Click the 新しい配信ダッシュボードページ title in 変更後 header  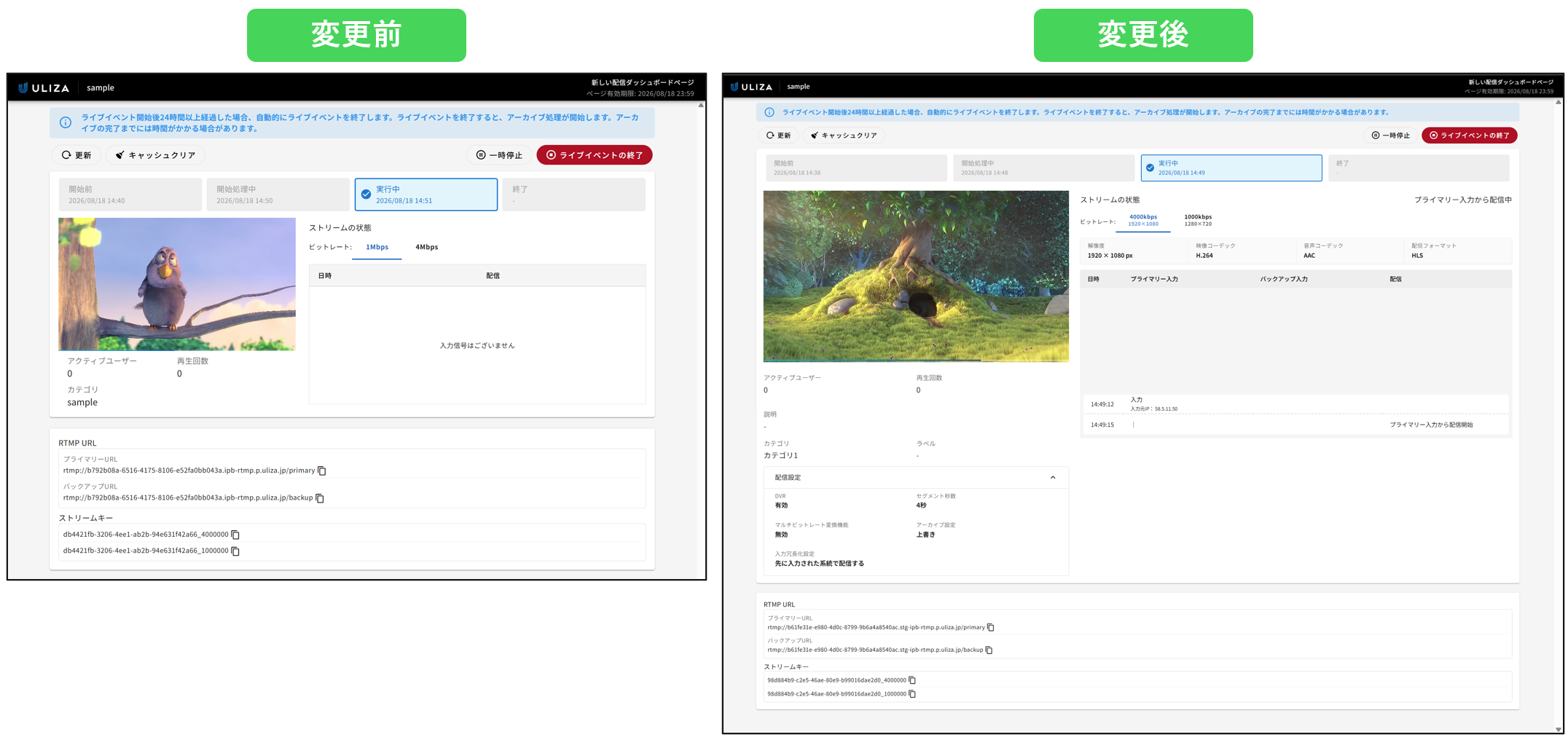tap(1510, 82)
